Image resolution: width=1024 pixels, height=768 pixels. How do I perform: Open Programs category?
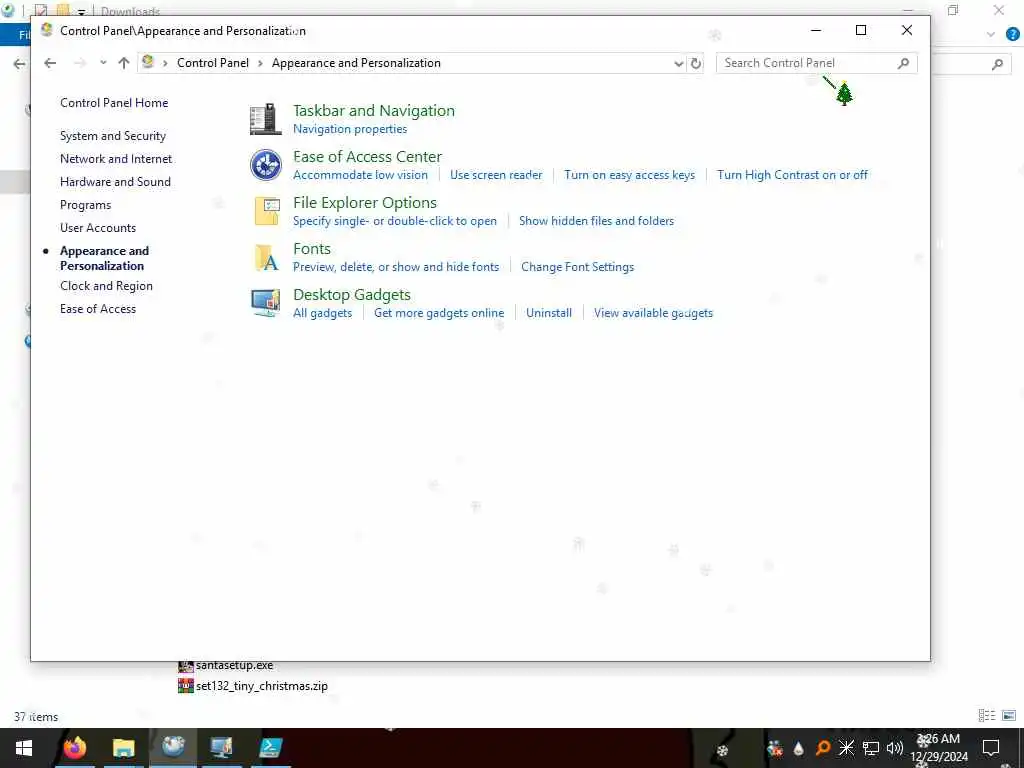click(86, 205)
